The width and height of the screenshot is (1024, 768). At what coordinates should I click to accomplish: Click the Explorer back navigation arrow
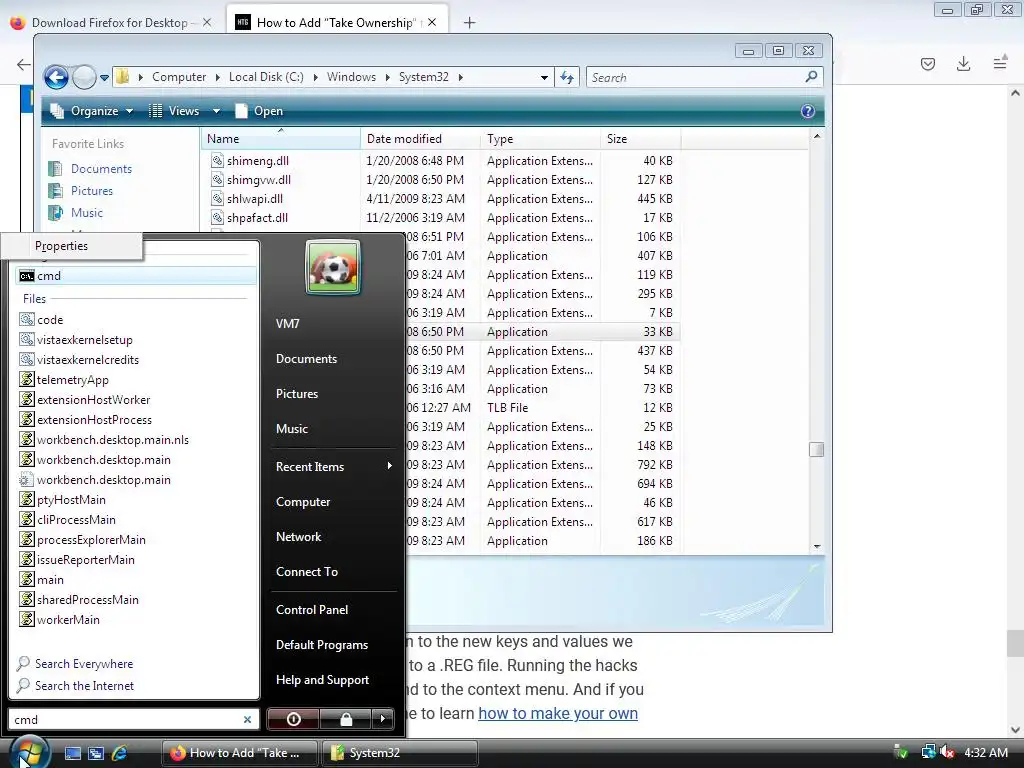coord(56,77)
